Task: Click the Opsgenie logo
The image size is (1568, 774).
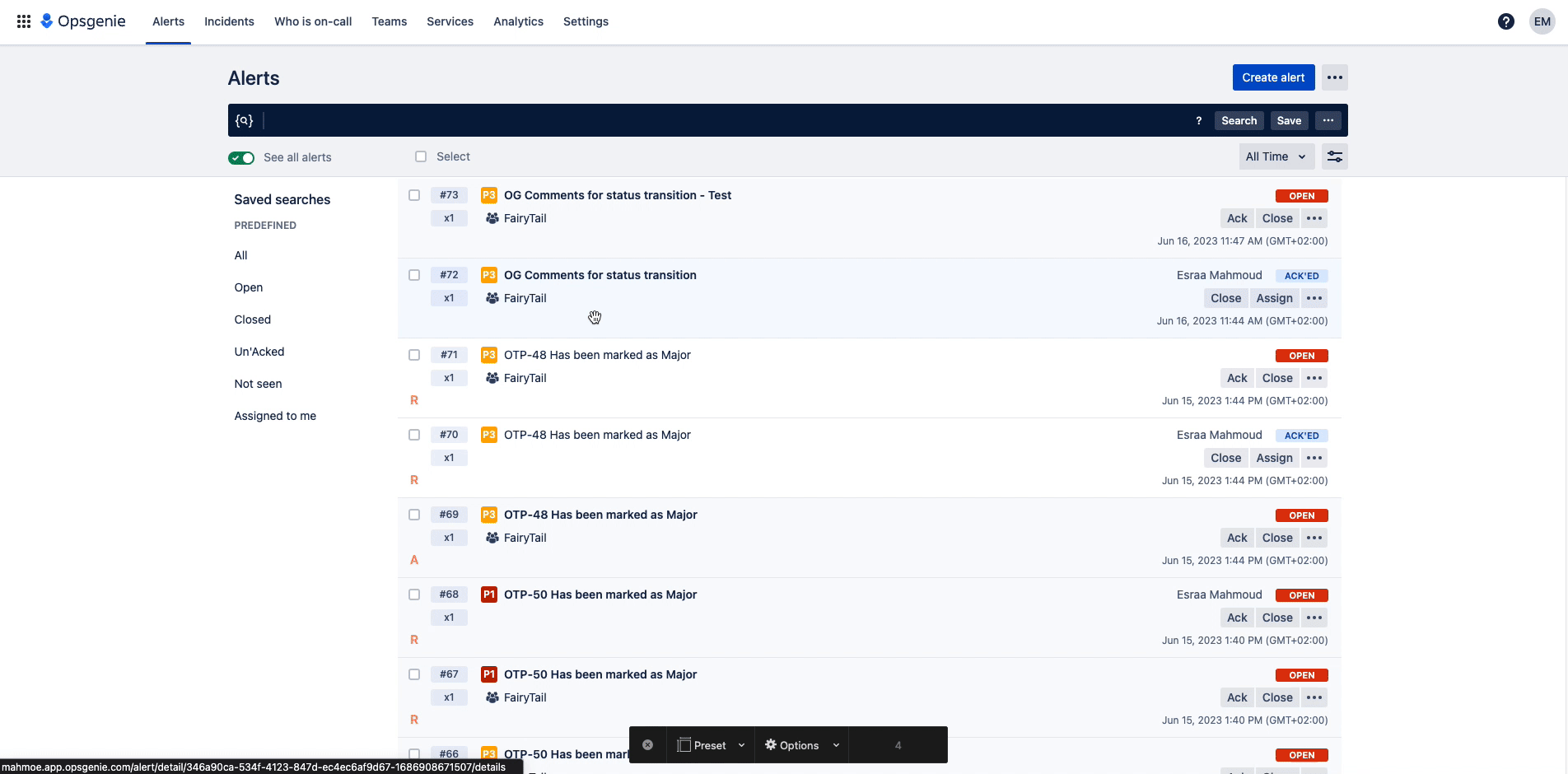Action: pos(83,21)
